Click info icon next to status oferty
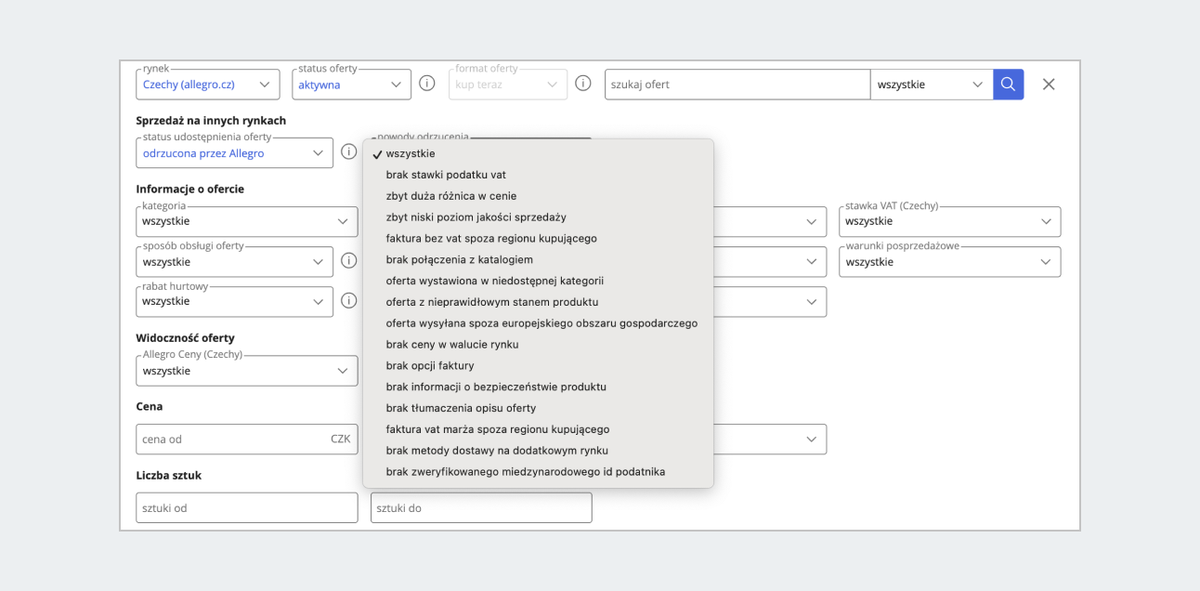The image size is (1200, 591). [427, 84]
